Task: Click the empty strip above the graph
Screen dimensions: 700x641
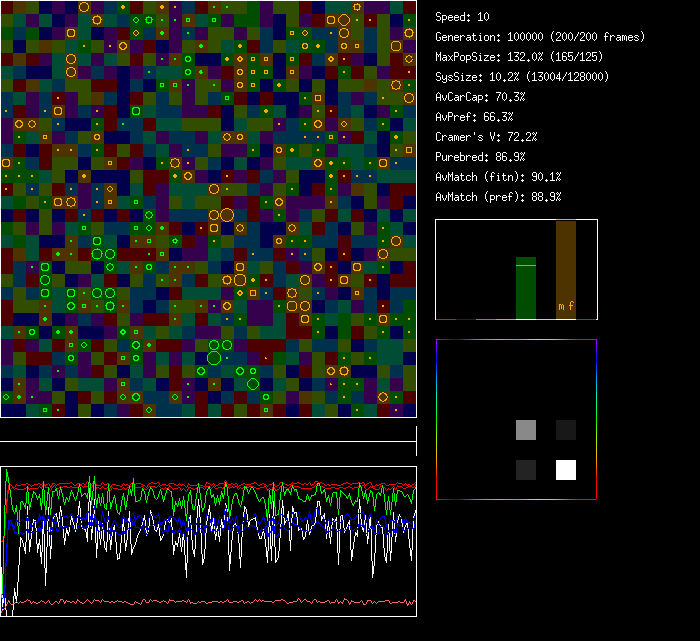Action: pos(208,431)
